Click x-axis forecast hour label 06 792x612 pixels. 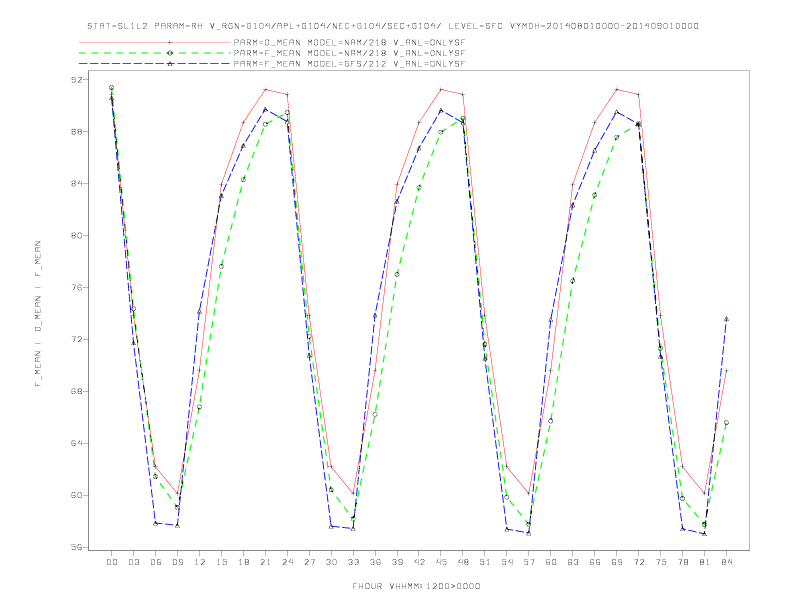point(156,562)
